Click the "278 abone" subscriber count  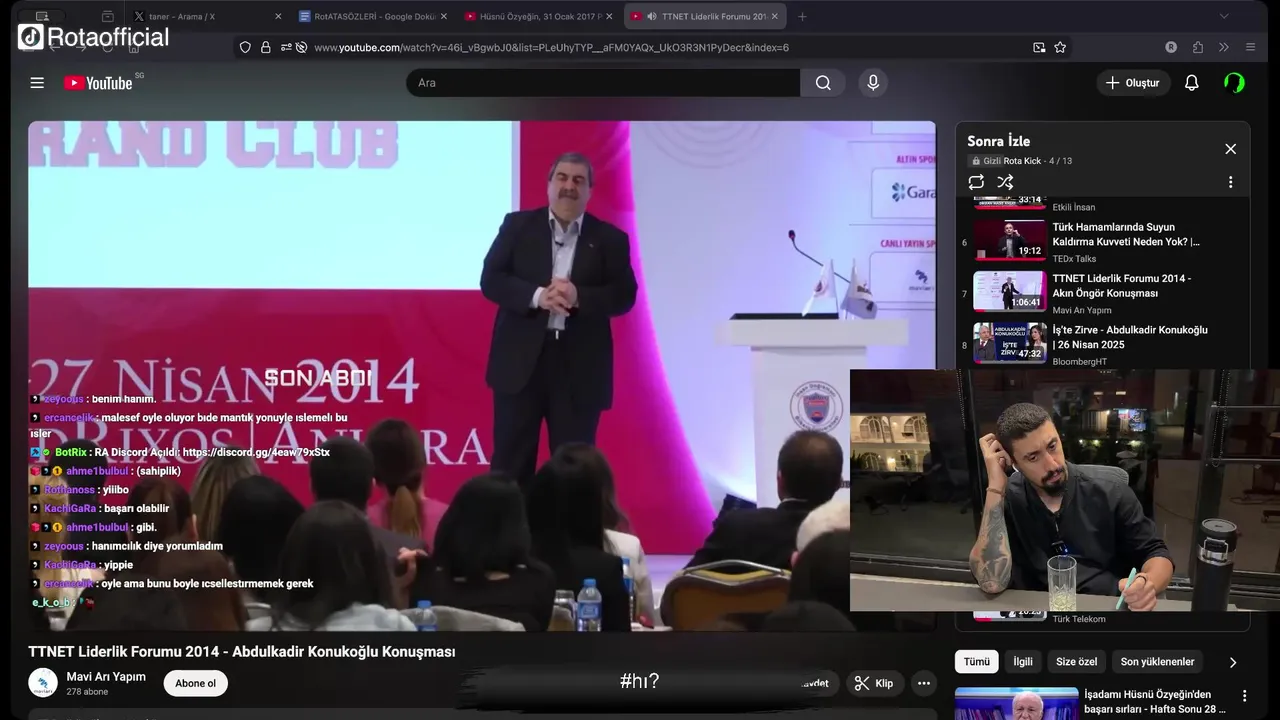click(87, 691)
